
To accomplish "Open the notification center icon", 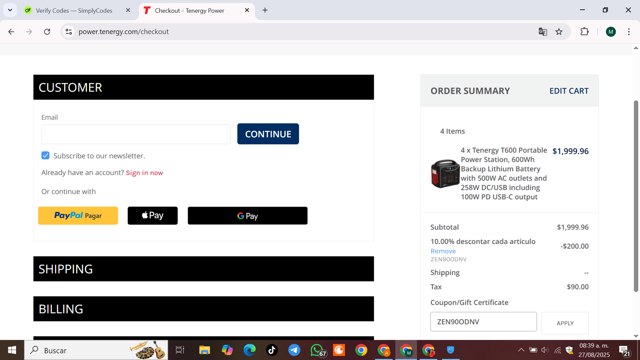I will click(x=624, y=350).
